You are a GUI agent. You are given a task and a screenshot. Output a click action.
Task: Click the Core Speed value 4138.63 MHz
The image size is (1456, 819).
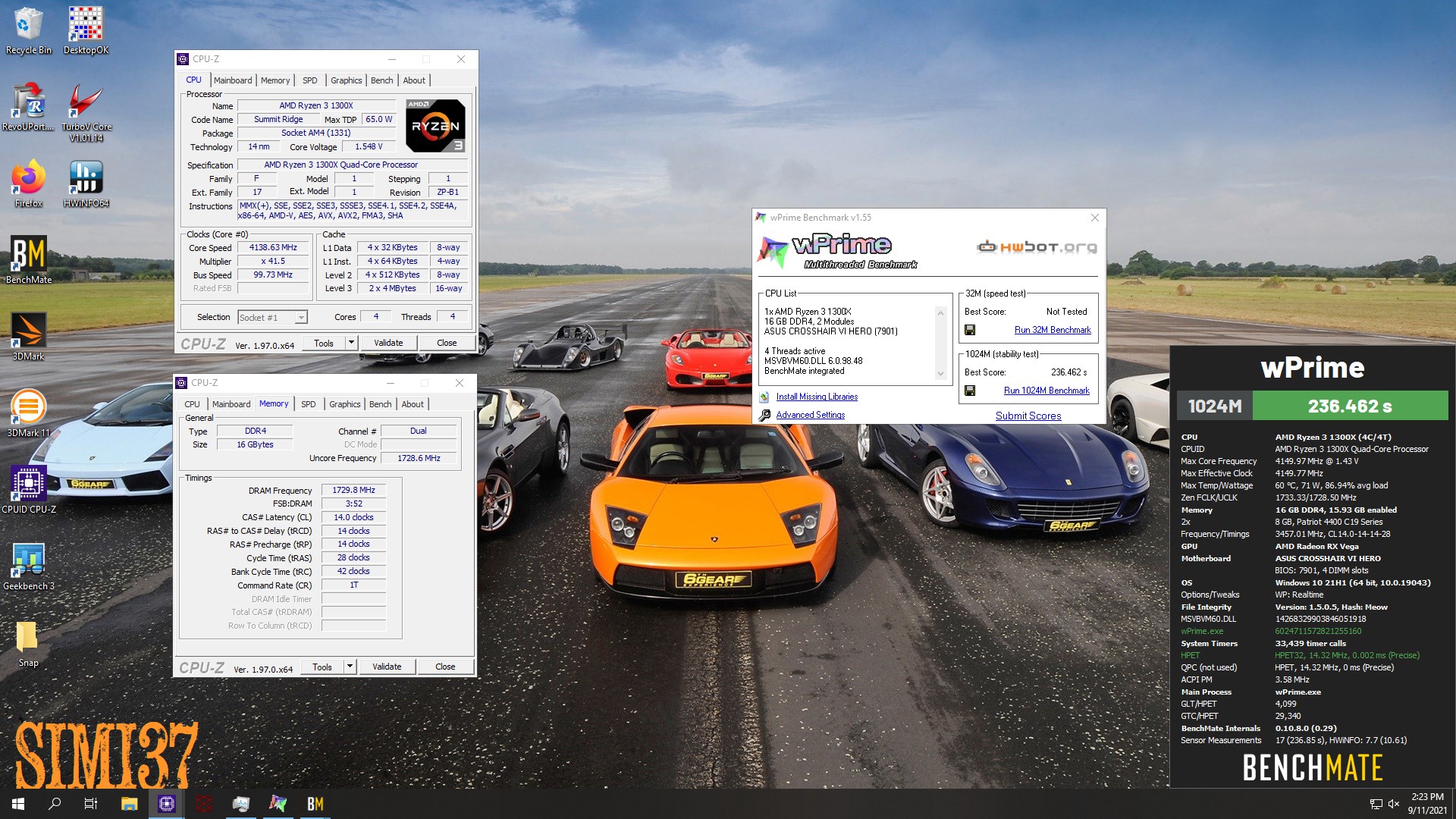(273, 247)
